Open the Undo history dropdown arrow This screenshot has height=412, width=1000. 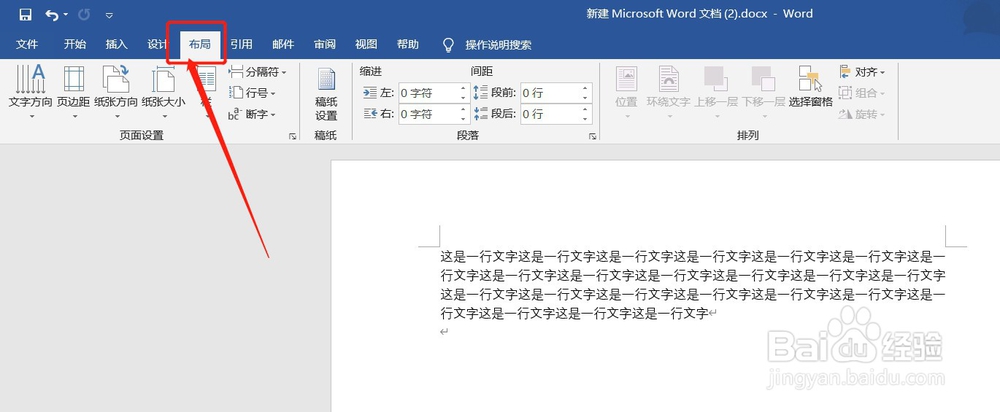[65, 15]
